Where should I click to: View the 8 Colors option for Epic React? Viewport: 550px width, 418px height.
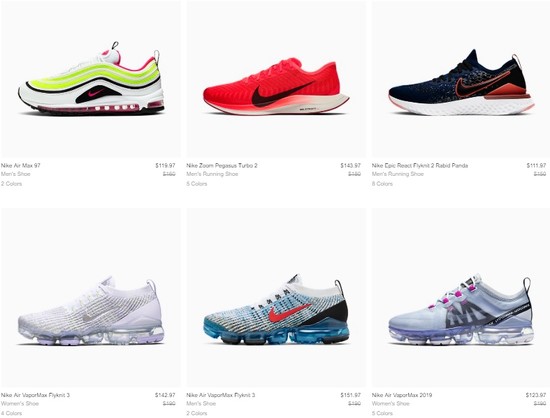click(x=382, y=184)
